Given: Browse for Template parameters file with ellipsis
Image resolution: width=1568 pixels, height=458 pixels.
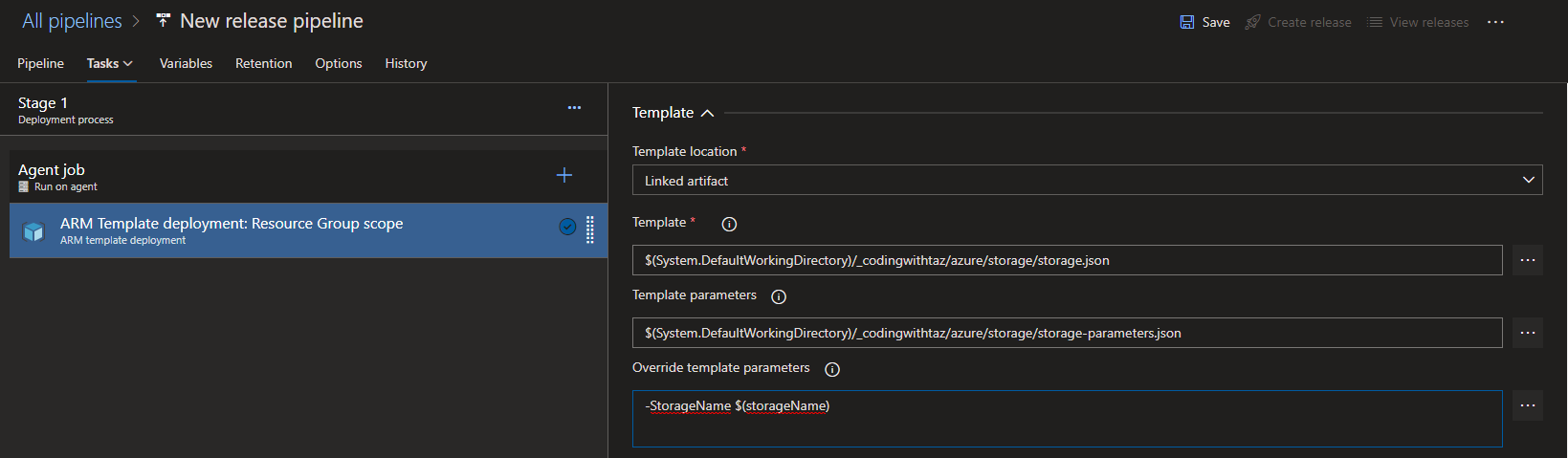Looking at the screenshot, I should 1528,333.
